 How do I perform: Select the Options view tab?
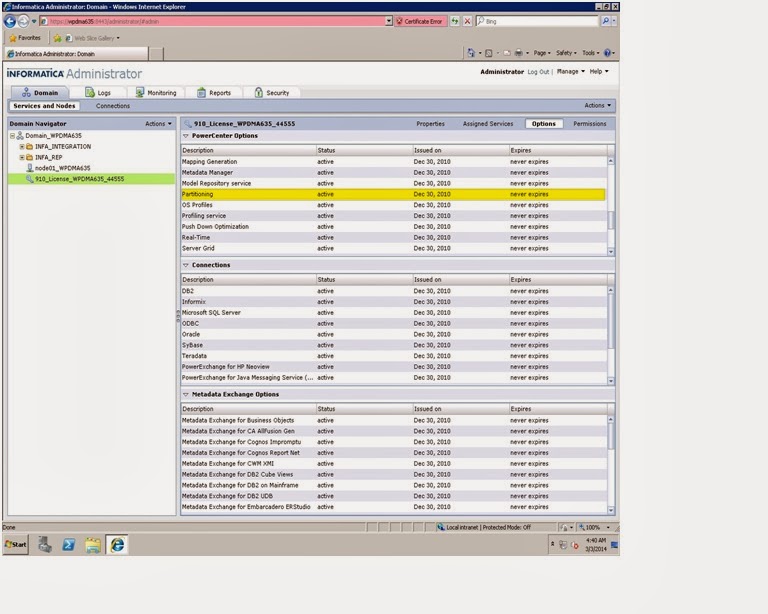click(544, 124)
